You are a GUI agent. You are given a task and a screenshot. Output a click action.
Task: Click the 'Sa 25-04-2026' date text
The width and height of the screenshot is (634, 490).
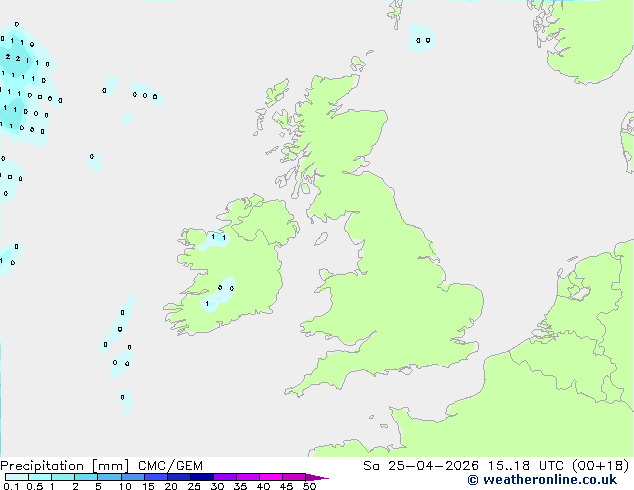[421, 466]
